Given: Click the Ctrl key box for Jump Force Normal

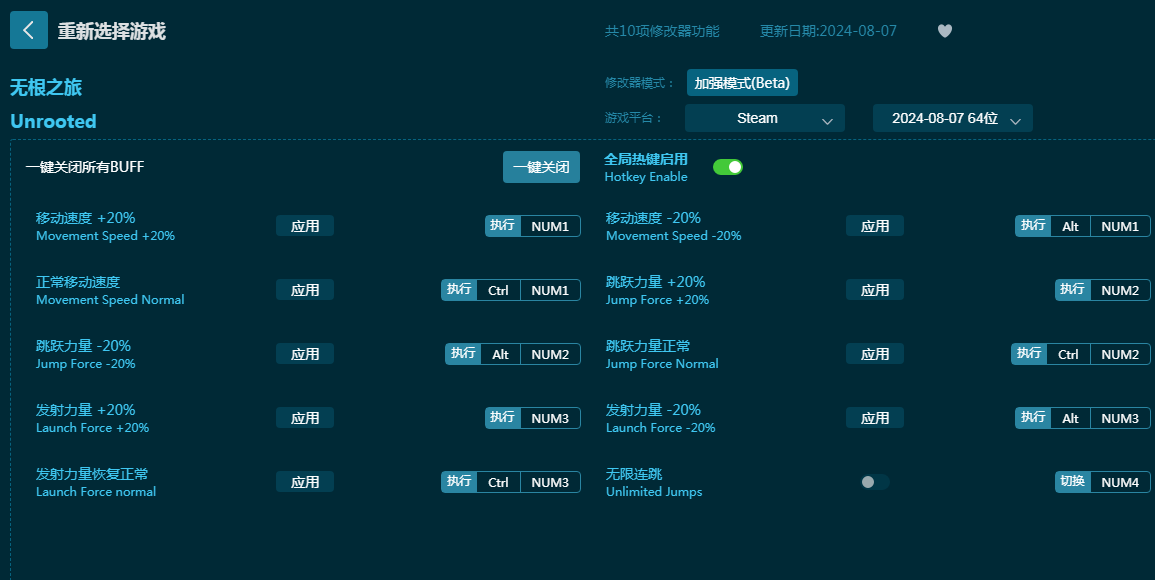Looking at the screenshot, I should (1068, 354).
